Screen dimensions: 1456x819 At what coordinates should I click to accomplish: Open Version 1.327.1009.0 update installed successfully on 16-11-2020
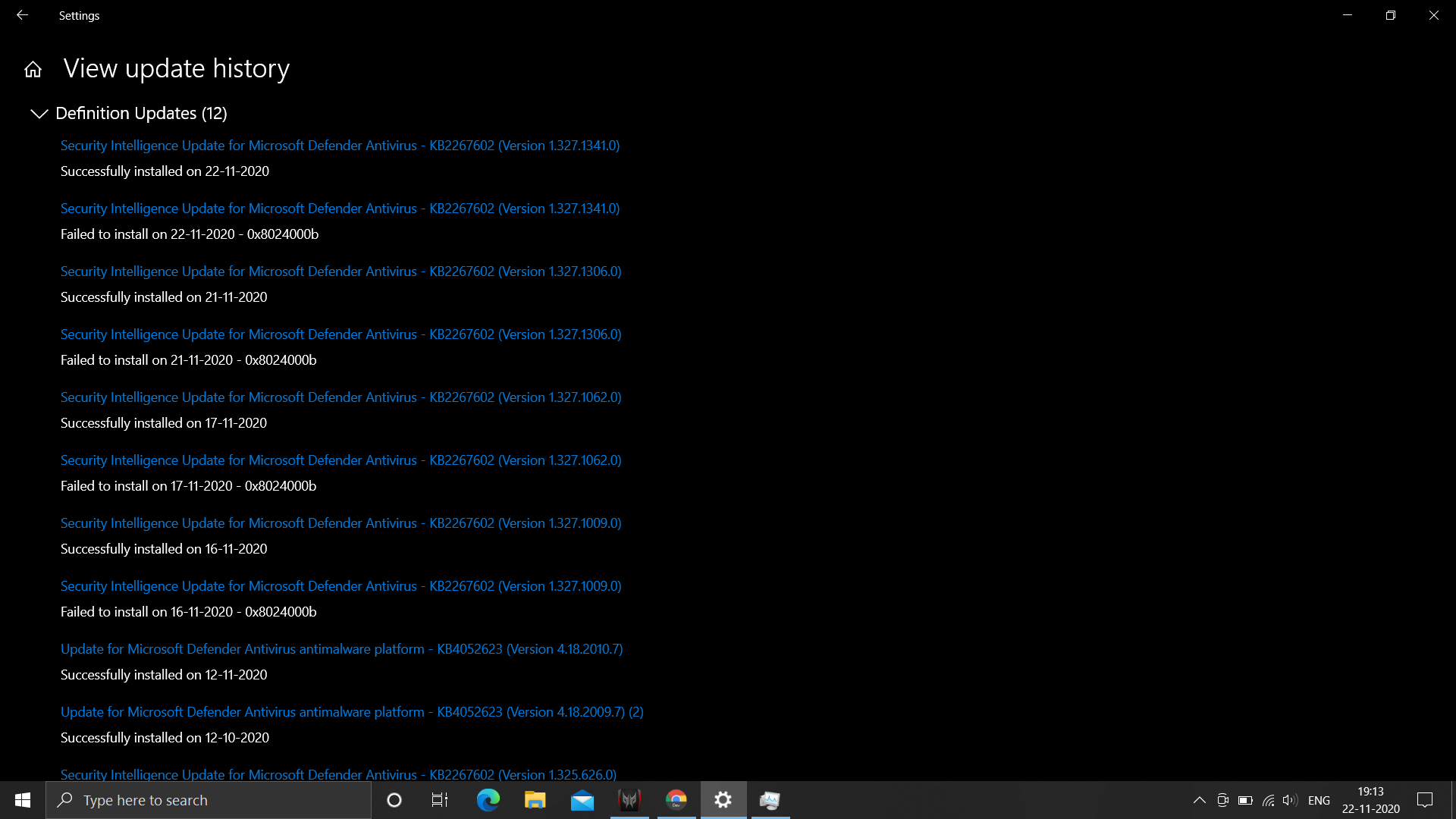340,523
